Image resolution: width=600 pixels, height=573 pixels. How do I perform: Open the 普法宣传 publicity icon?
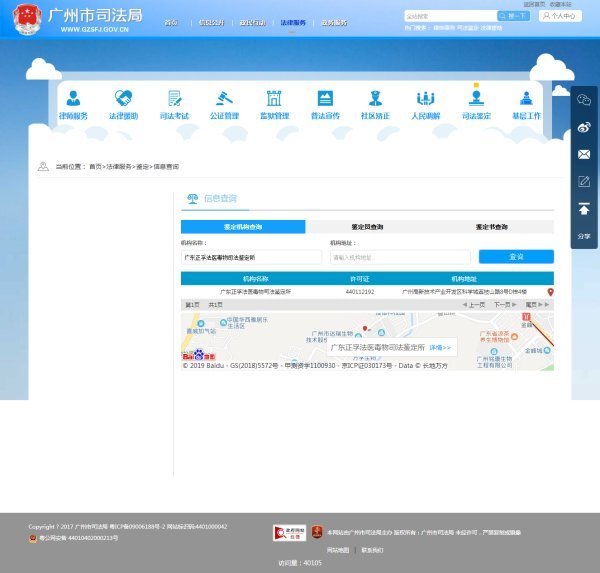point(325,99)
